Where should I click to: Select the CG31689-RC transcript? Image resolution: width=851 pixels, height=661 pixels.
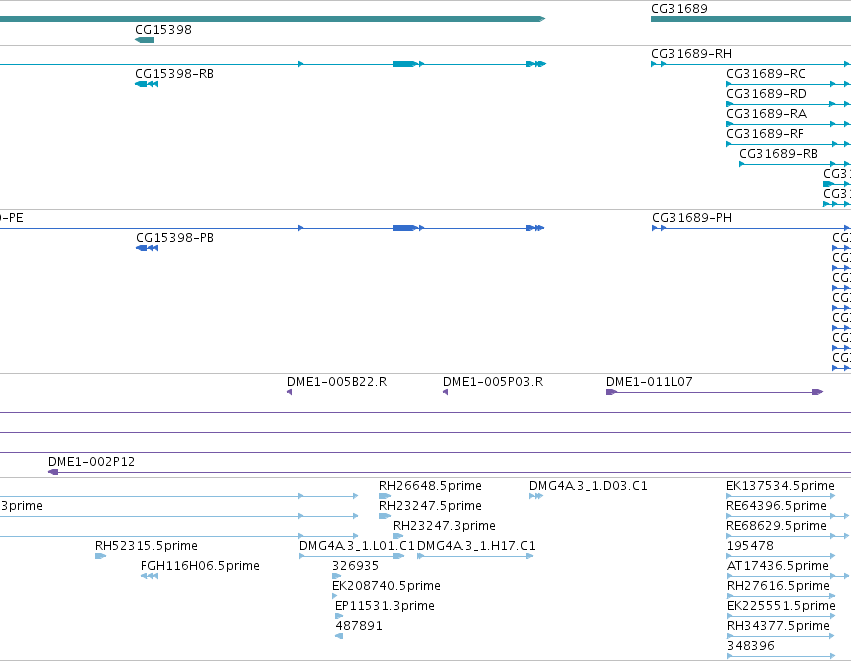pyautogui.click(x=766, y=74)
